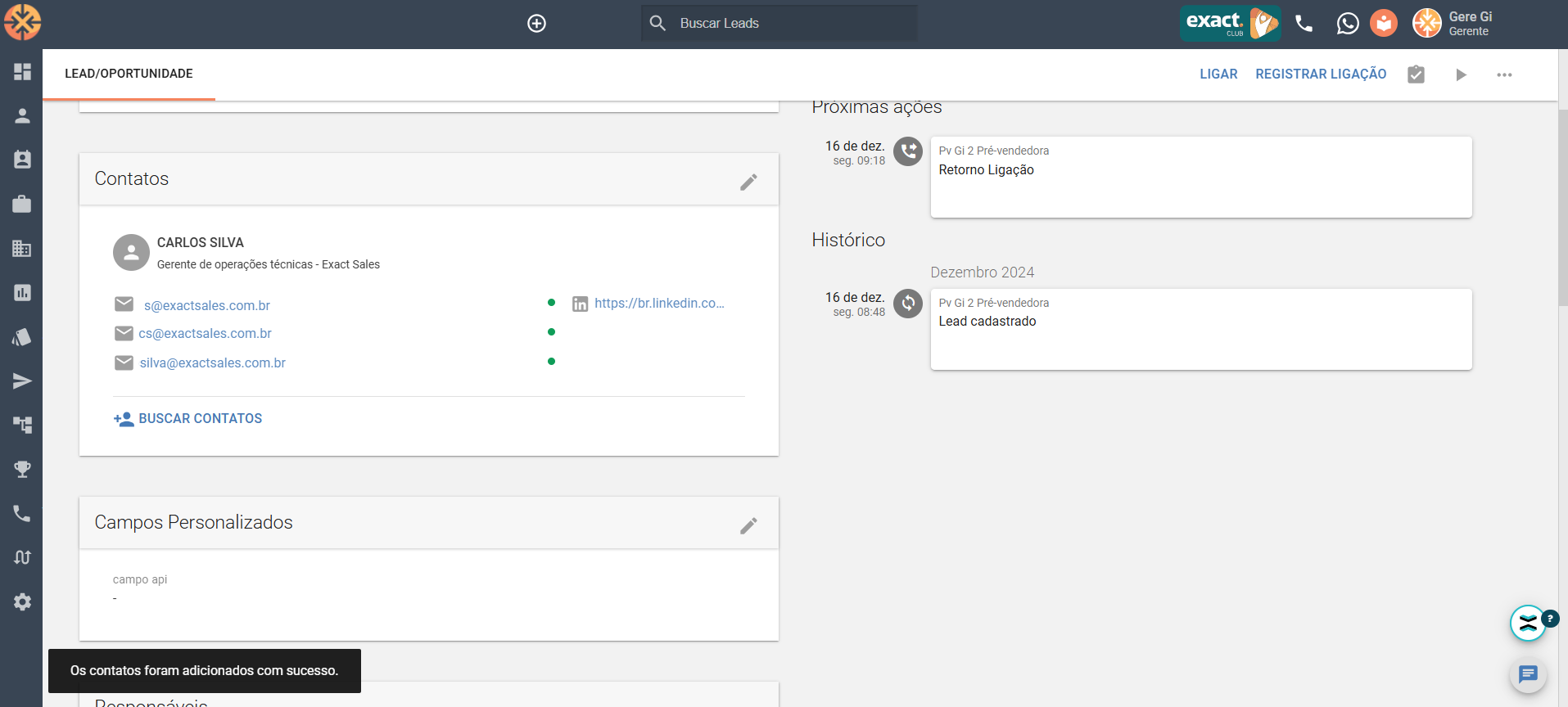Open the Retorno Ligação action card
Image resolution: width=1568 pixels, height=707 pixels.
click(x=1201, y=177)
